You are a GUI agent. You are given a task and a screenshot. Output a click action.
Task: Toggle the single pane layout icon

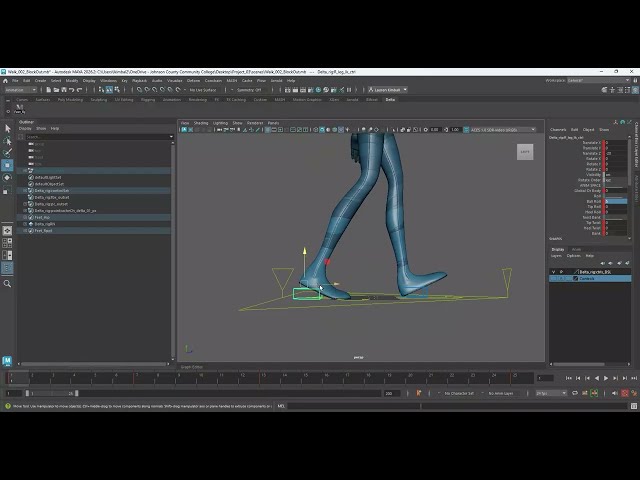(x=7, y=231)
